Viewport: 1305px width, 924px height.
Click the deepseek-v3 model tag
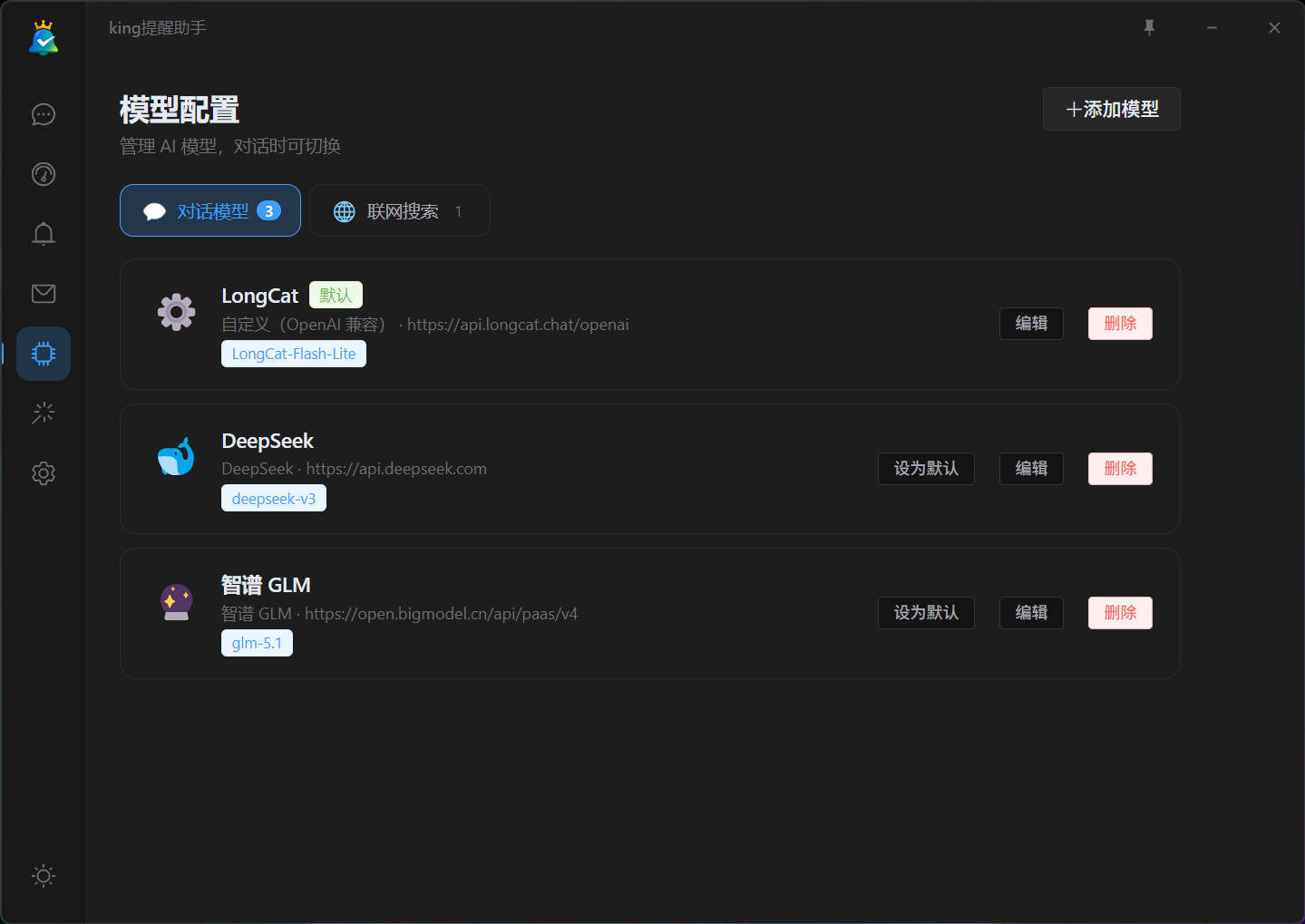(x=274, y=499)
